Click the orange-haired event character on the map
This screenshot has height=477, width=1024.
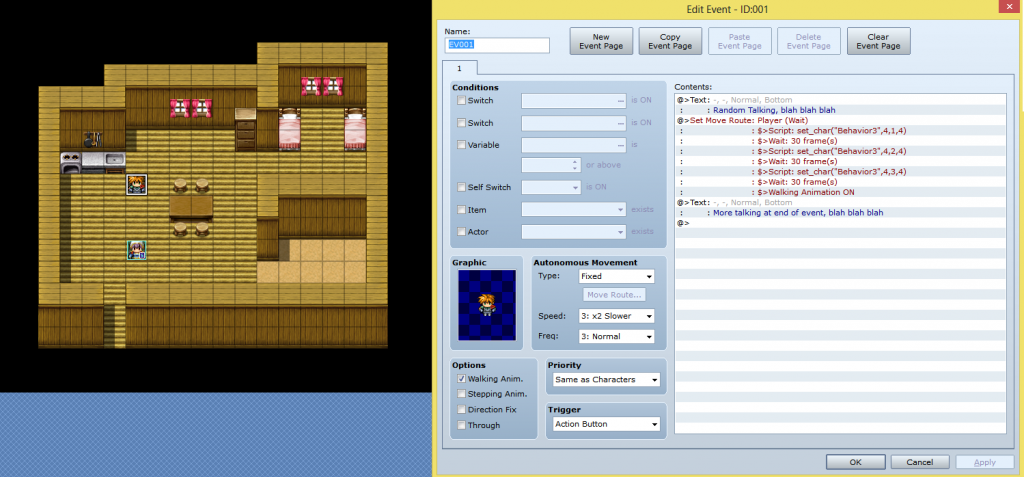coord(137,184)
